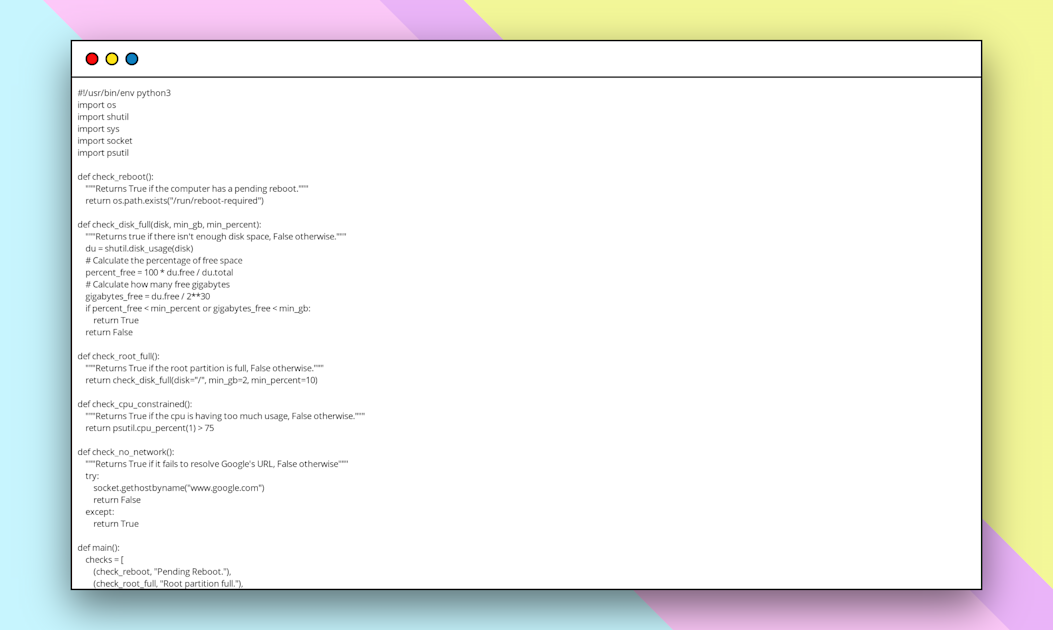The width and height of the screenshot is (1053, 630).
Task: Select the import socket line
Action: point(104,140)
